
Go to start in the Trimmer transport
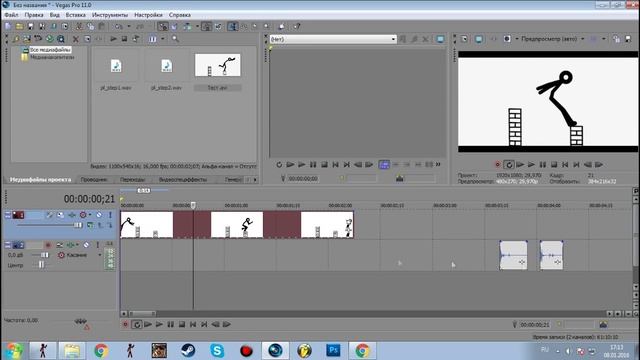[336, 165]
